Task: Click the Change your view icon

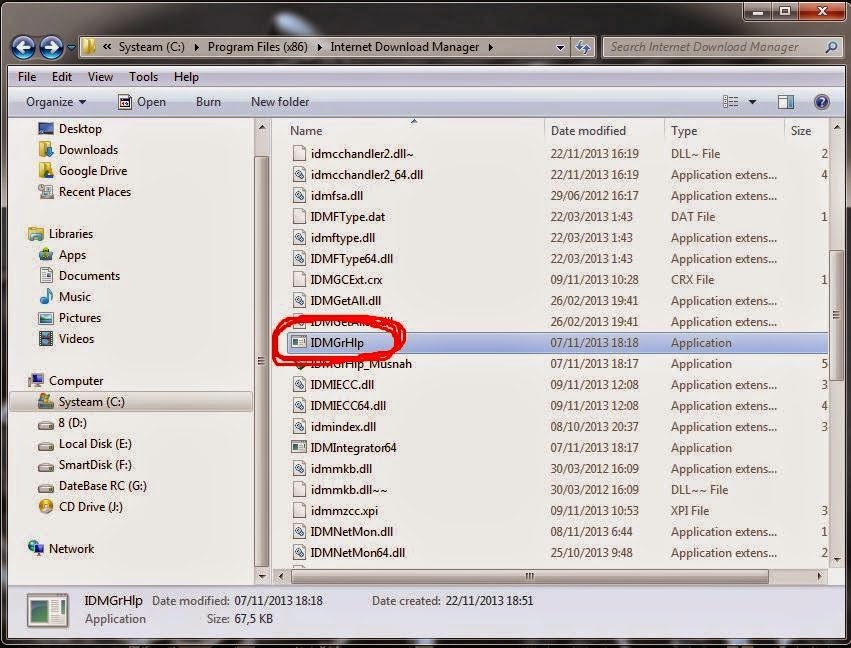Action: 731,102
